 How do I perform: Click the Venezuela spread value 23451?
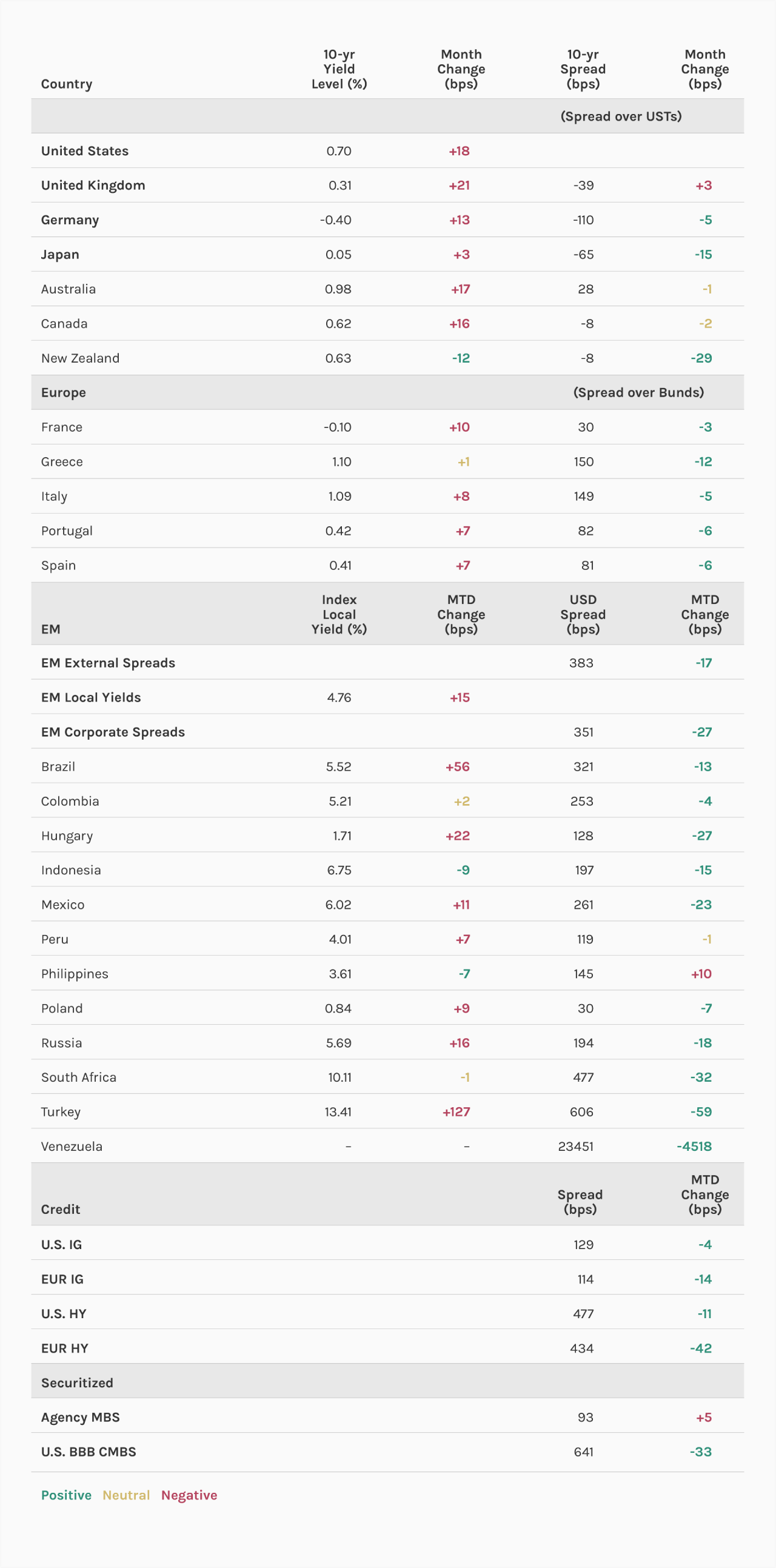[575, 1146]
